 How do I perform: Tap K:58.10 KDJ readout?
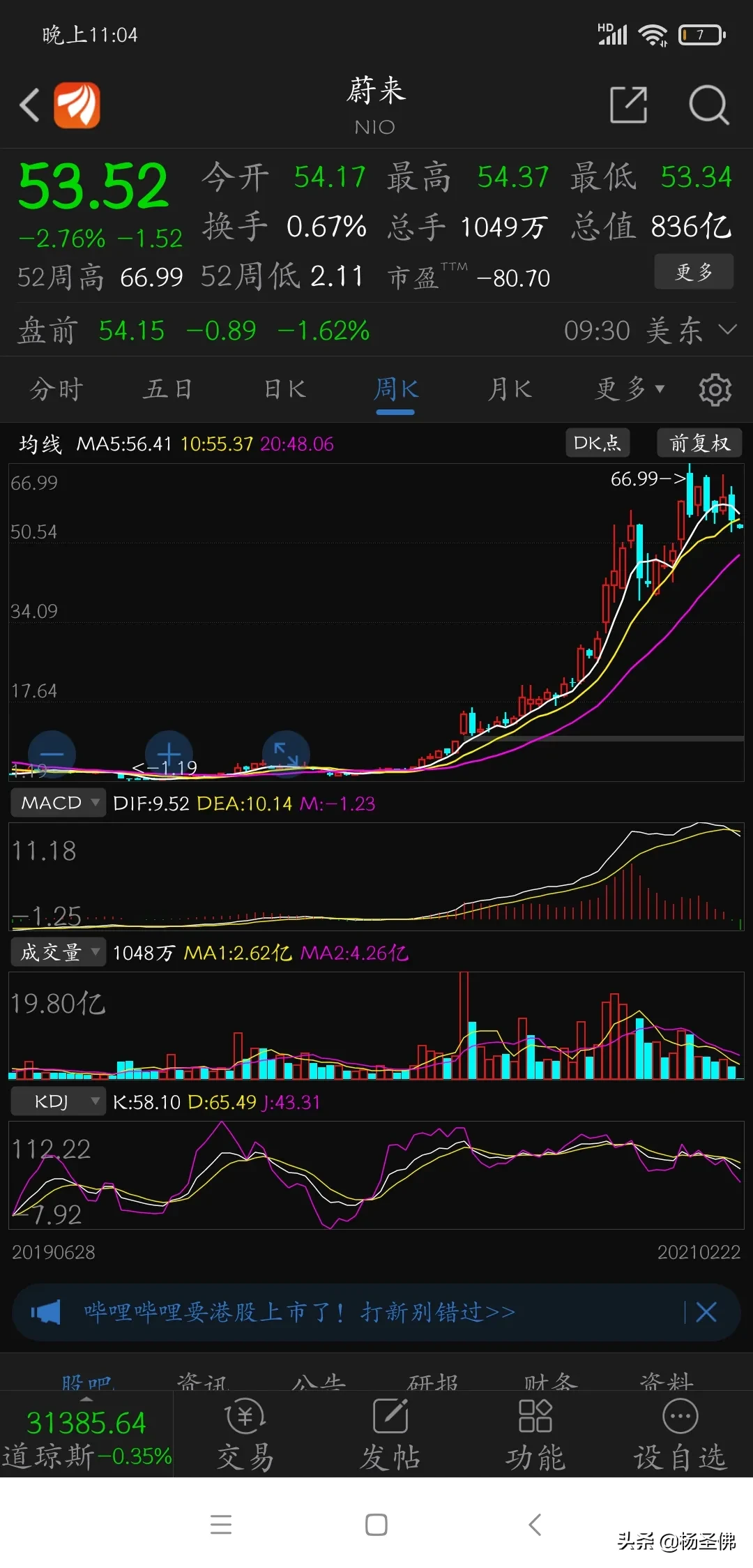point(146,1102)
